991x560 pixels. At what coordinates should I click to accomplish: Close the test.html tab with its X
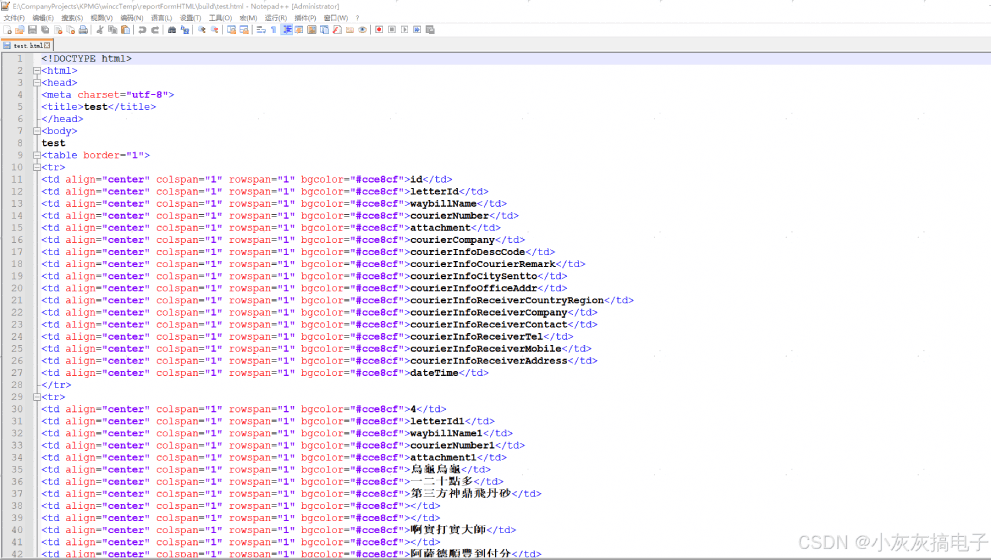click(47, 46)
